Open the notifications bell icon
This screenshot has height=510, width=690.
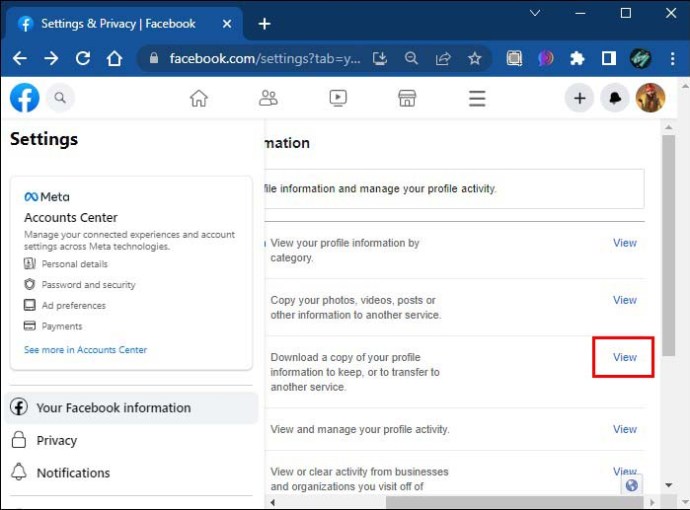click(614, 97)
